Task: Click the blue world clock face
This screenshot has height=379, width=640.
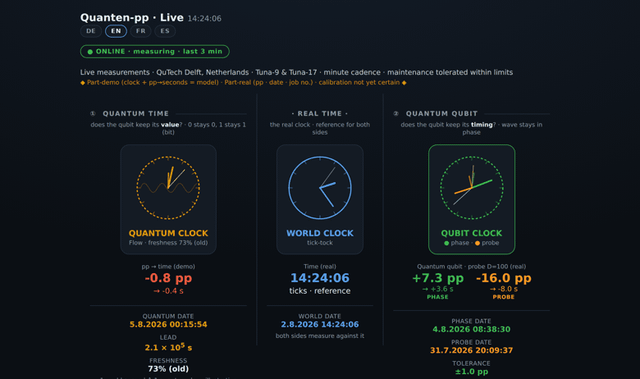Action: tap(320, 188)
